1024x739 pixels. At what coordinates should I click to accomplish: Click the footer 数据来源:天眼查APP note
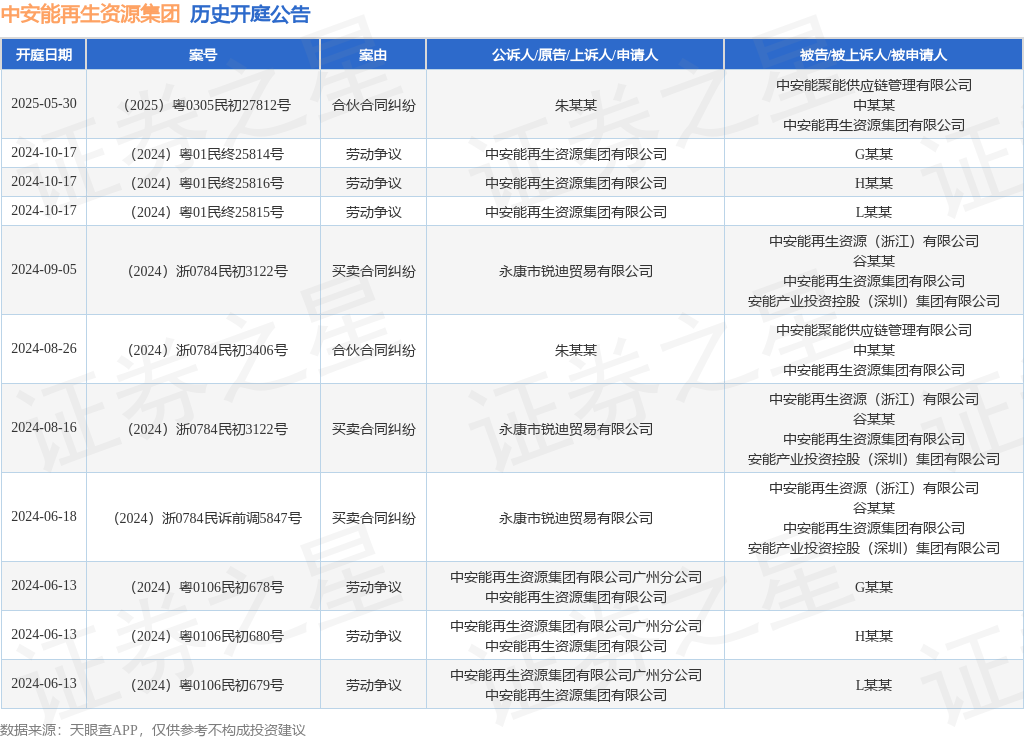pos(153,730)
